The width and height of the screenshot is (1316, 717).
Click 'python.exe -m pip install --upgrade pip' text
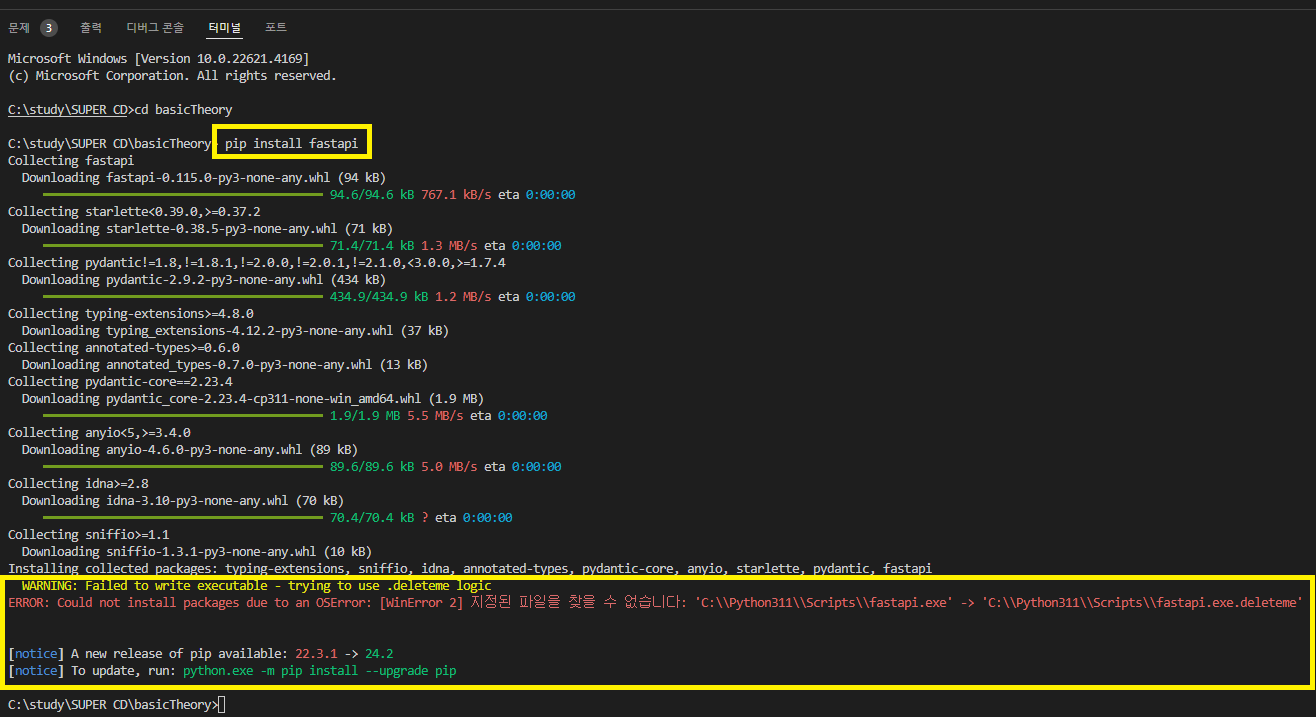[319, 670]
